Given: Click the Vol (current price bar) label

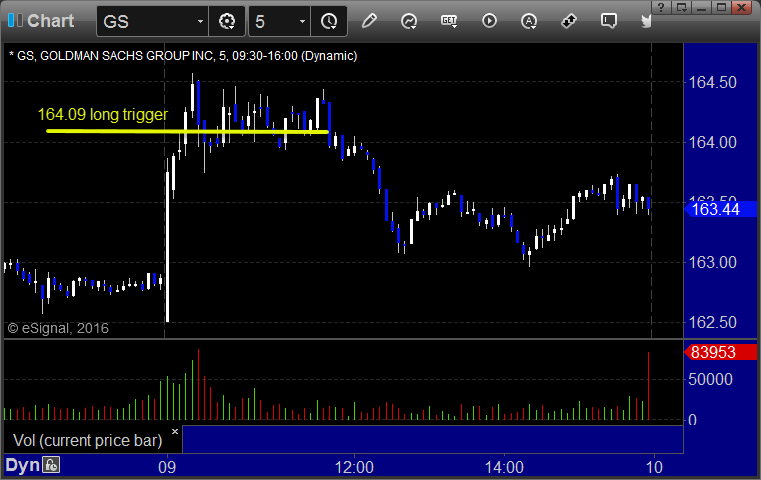Looking at the screenshot, I should (x=87, y=441).
